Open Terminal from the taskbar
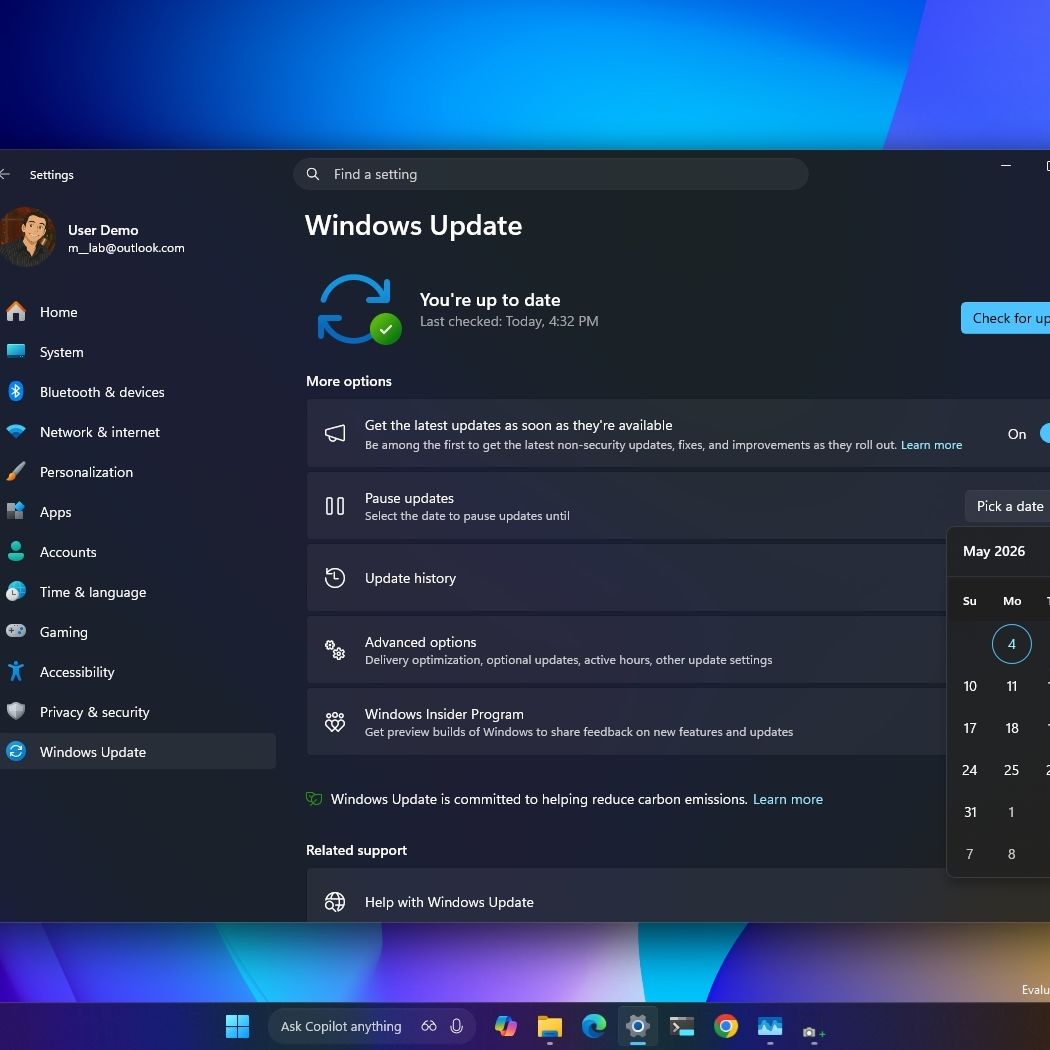1050x1050 pixels. click(x=682, y=1026)
